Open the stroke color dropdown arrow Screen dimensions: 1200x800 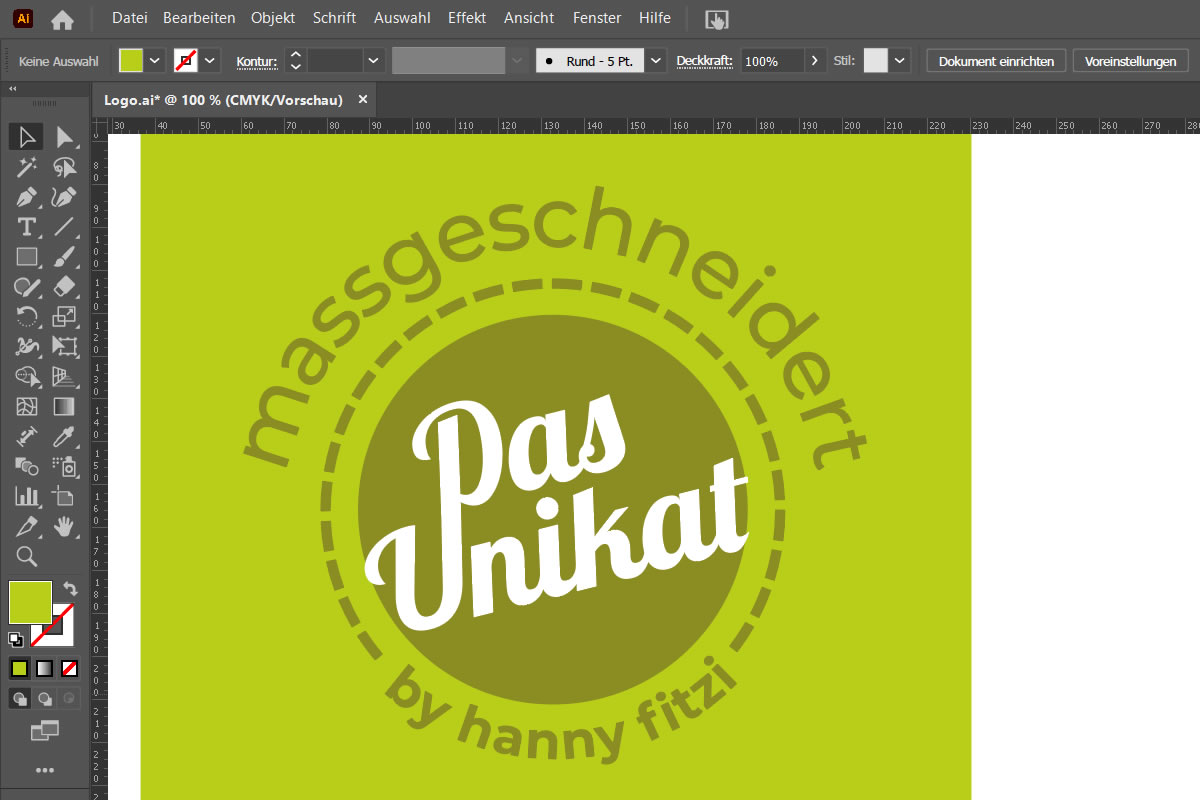[210, 61]
